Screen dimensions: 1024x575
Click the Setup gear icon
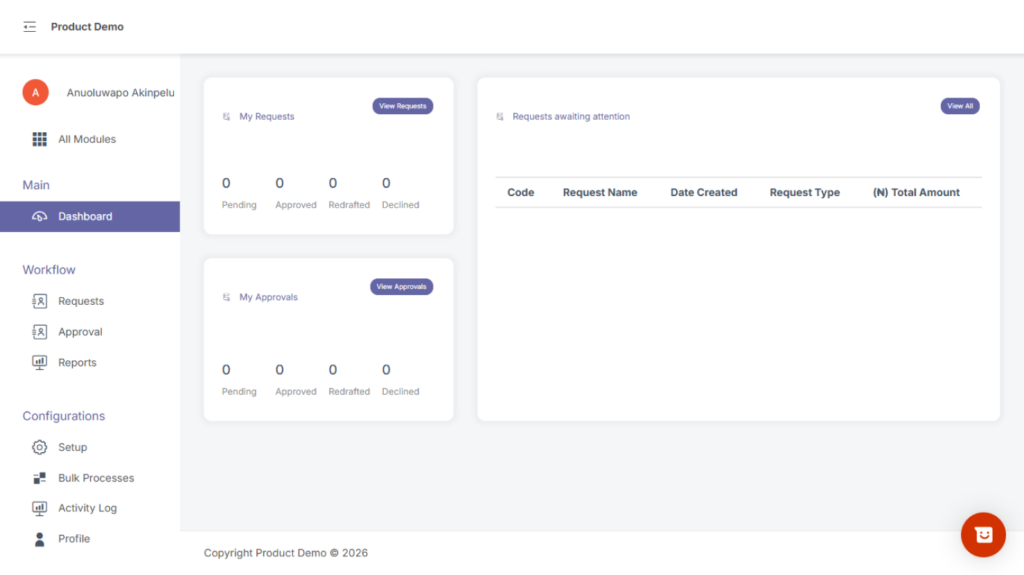pos(40,447)
